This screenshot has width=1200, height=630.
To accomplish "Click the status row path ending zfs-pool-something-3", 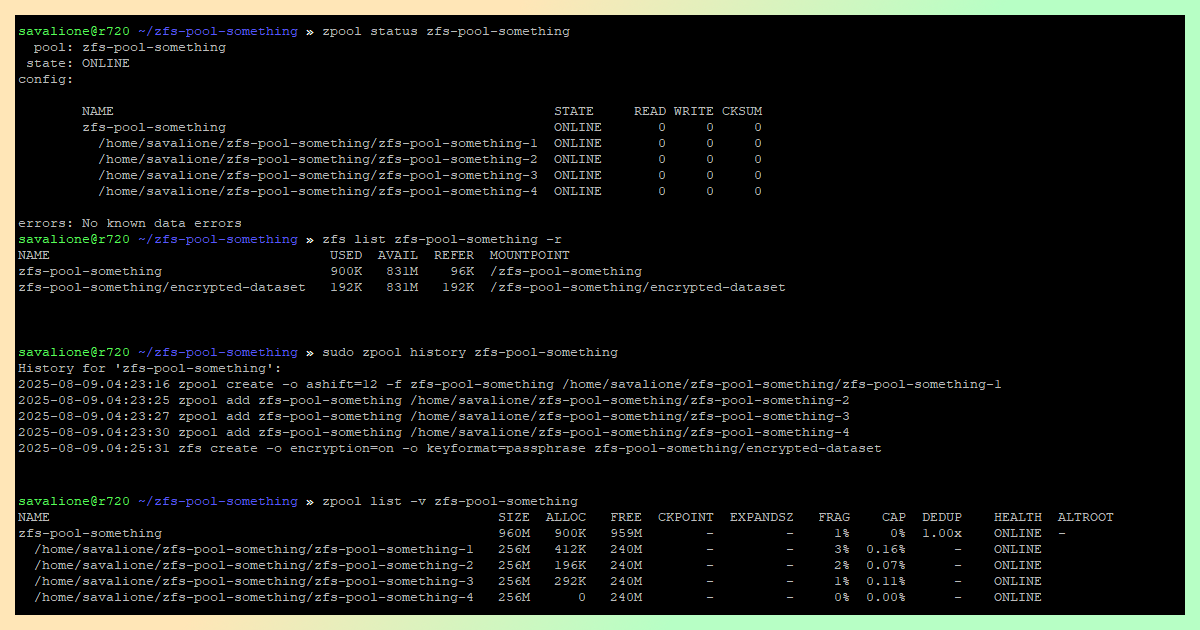I will (318, 175).
